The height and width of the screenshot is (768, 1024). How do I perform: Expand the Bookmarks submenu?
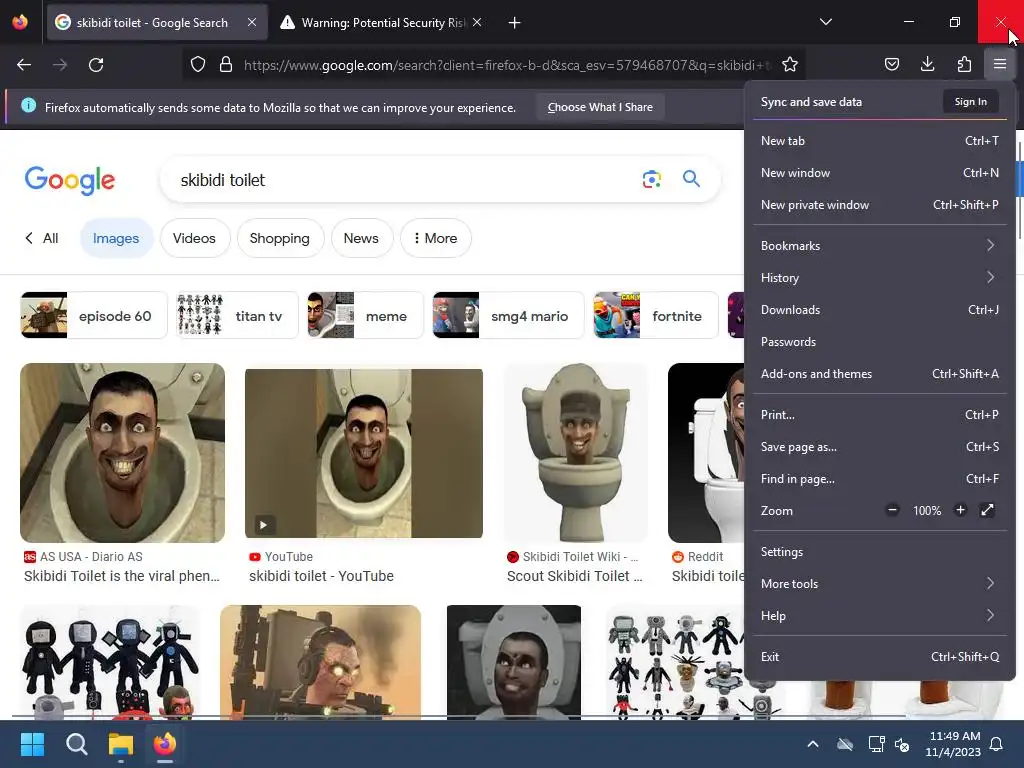[880, 246]
